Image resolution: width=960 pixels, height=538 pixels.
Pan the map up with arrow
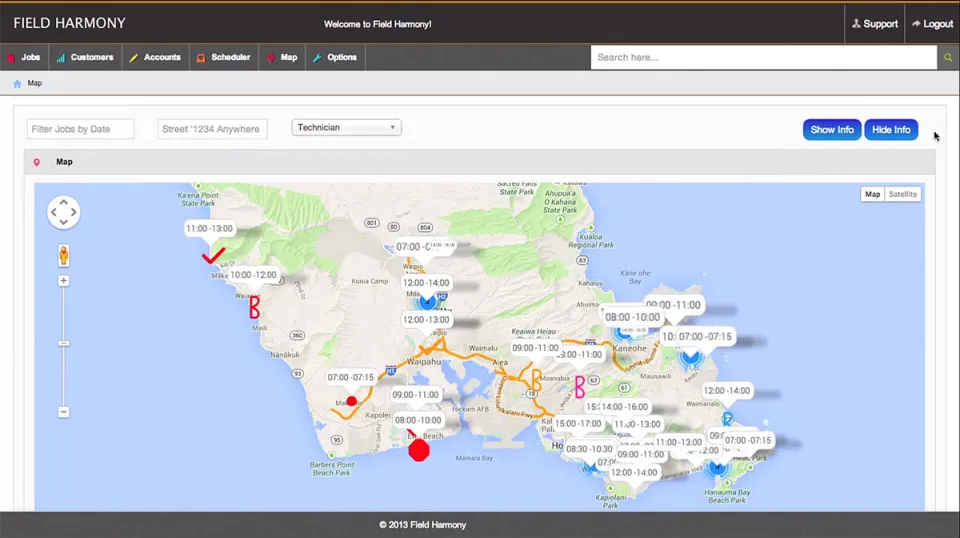64,202
